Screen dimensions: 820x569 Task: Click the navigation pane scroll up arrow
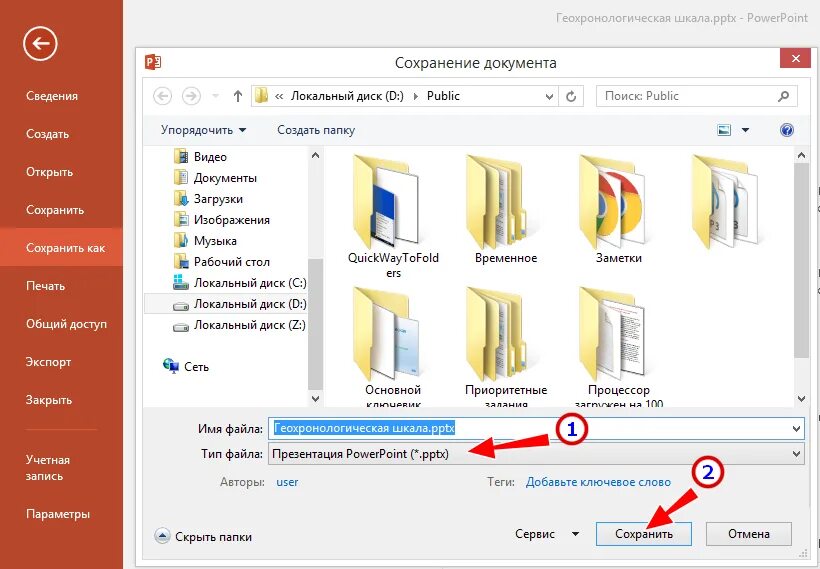click(315, 155)
